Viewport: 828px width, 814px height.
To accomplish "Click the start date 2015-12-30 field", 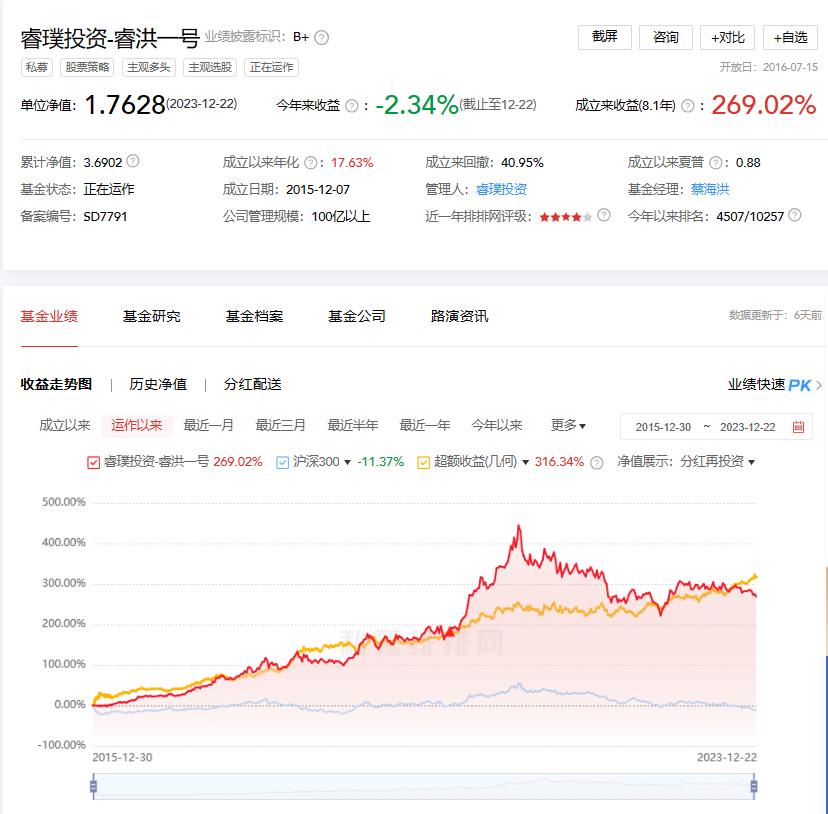I will pos(663,427).
